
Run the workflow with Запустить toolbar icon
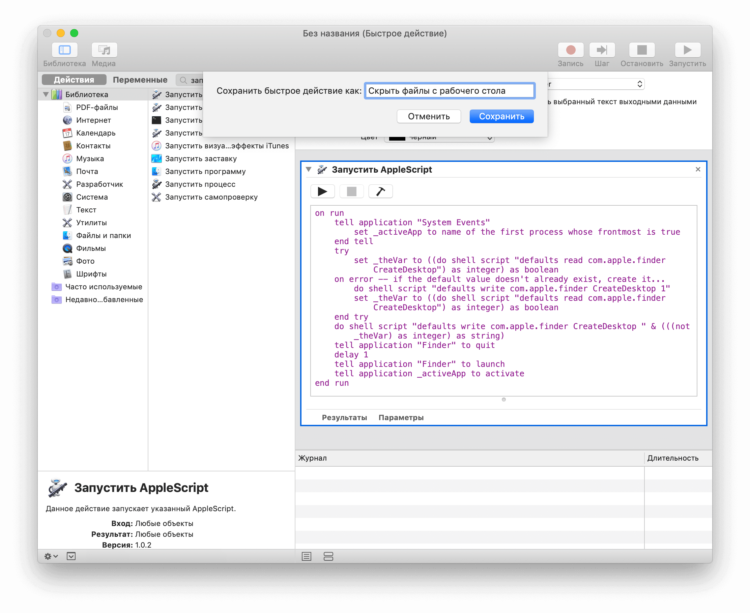pos(687,50)
